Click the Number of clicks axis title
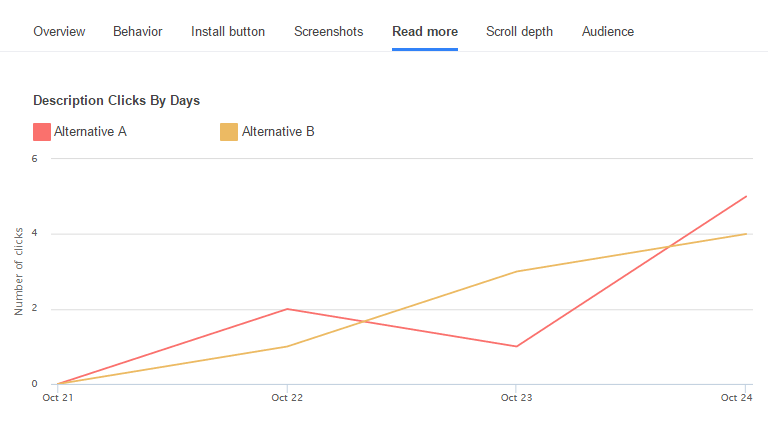Image resolution: width=768 pixels, height=428 pixels. point(19,271)
